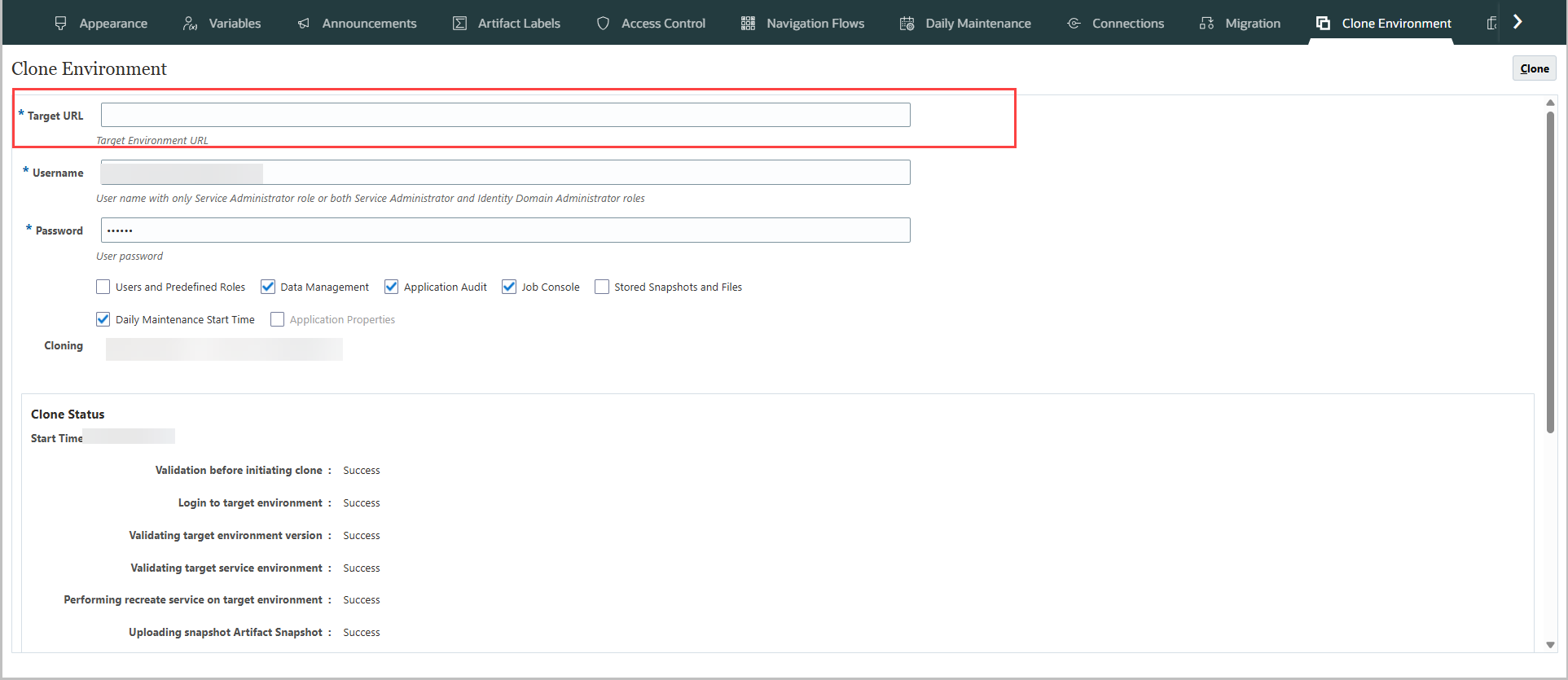Click 'Login to target environment' status label
The height and width of the screenshot is (680, 1568).
[x=250, y=503]
